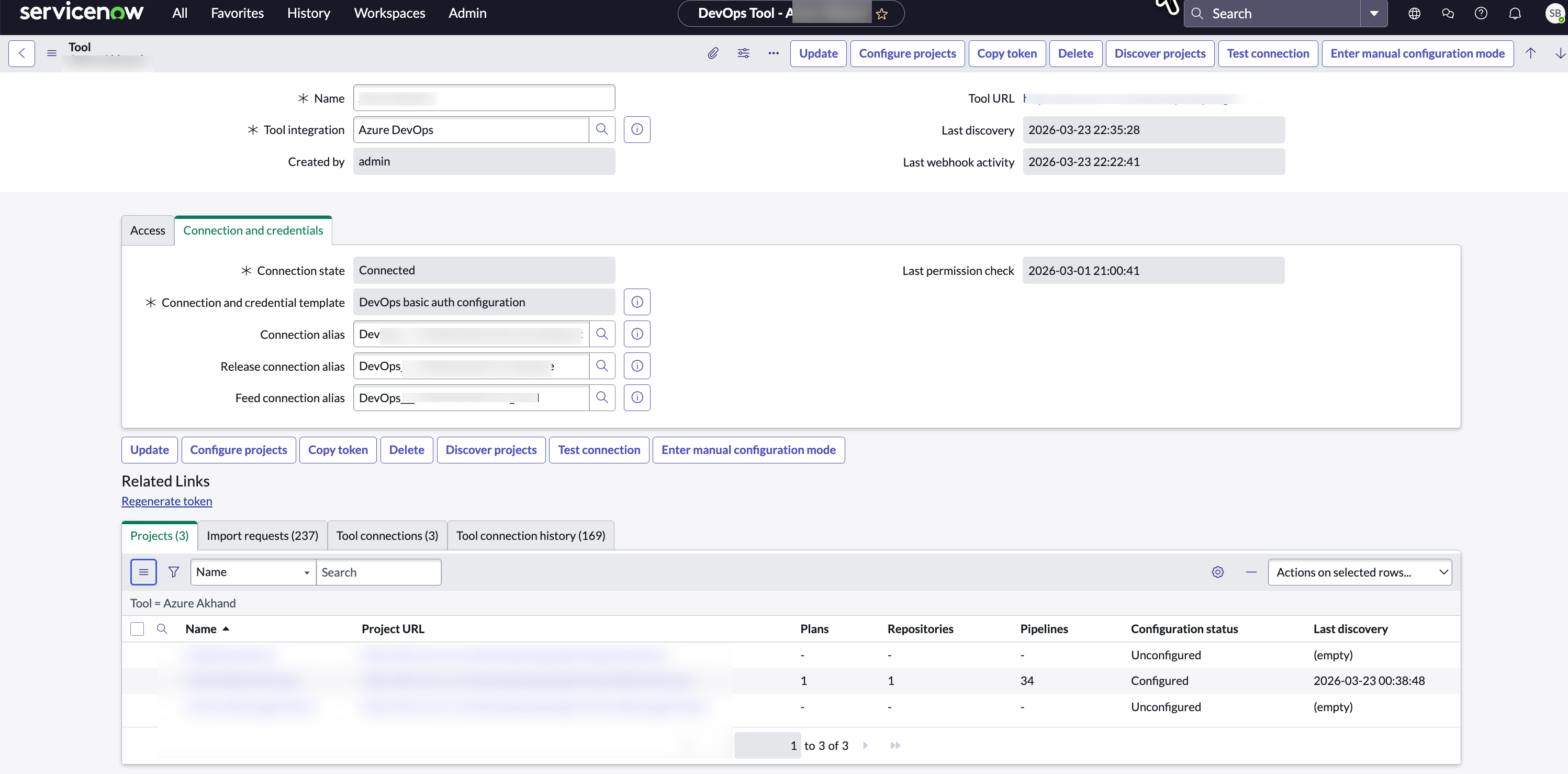
Task: Open the History menu
Action: pyautogui.click(x=309, y=13)
